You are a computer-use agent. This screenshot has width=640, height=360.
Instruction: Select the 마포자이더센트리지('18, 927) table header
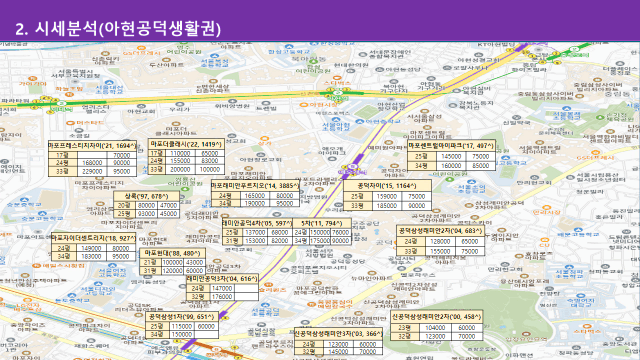tap(93, 238)
